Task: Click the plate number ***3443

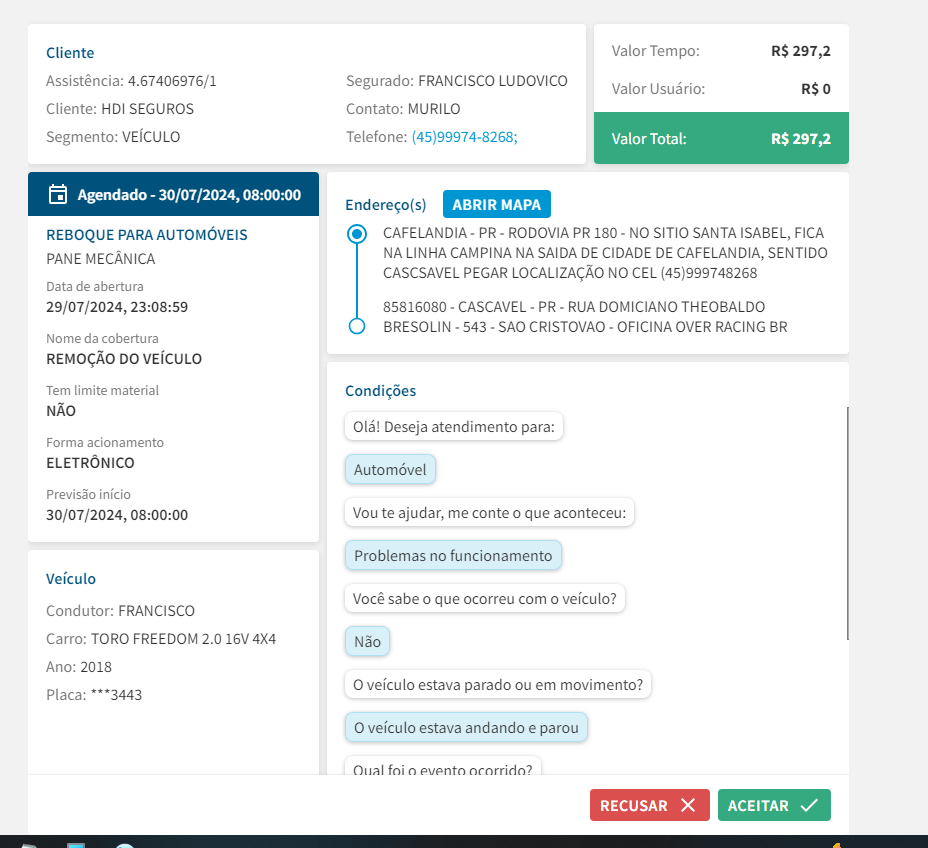Action: [117, 695]
